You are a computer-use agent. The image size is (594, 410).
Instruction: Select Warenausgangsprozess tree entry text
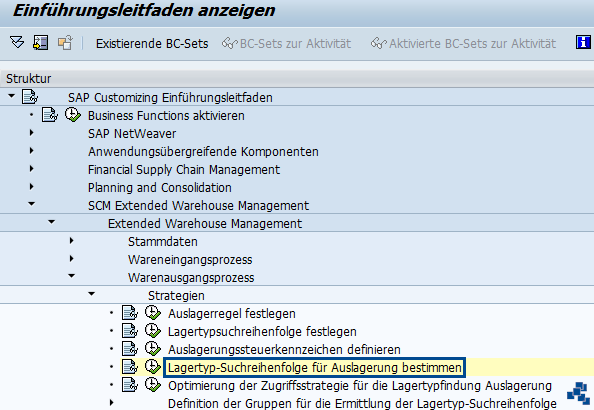pos(191,277)
